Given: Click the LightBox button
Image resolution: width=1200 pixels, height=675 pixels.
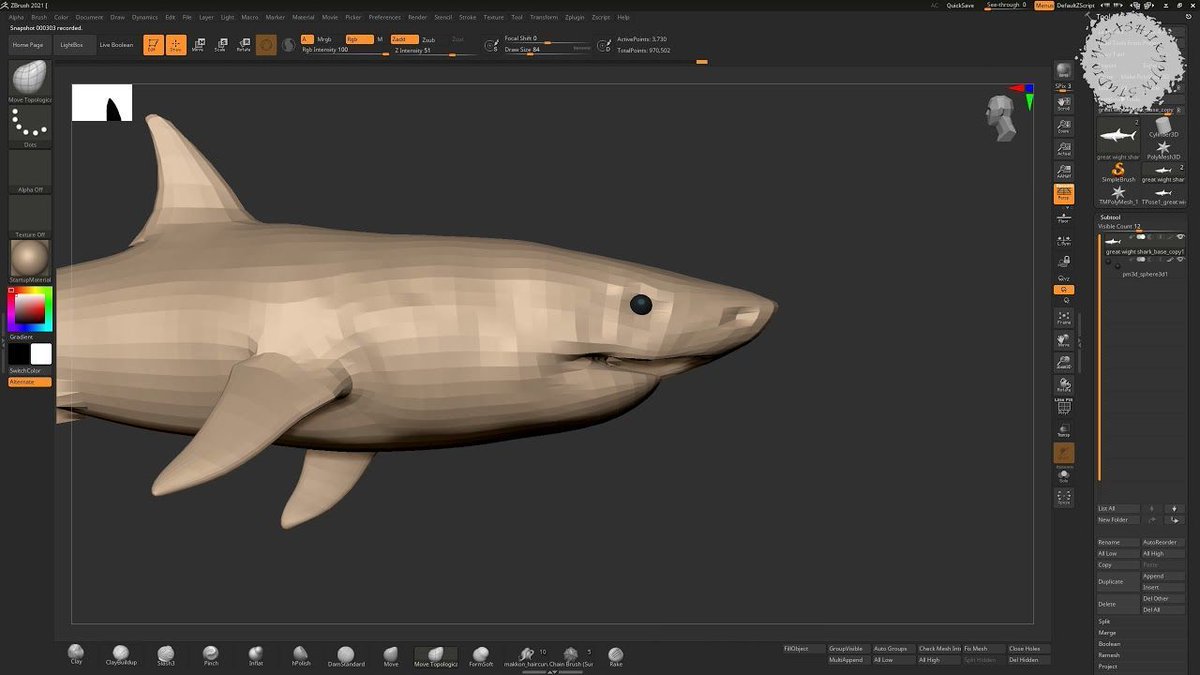Looking at the screenshot, I should [x=72, y=45].
